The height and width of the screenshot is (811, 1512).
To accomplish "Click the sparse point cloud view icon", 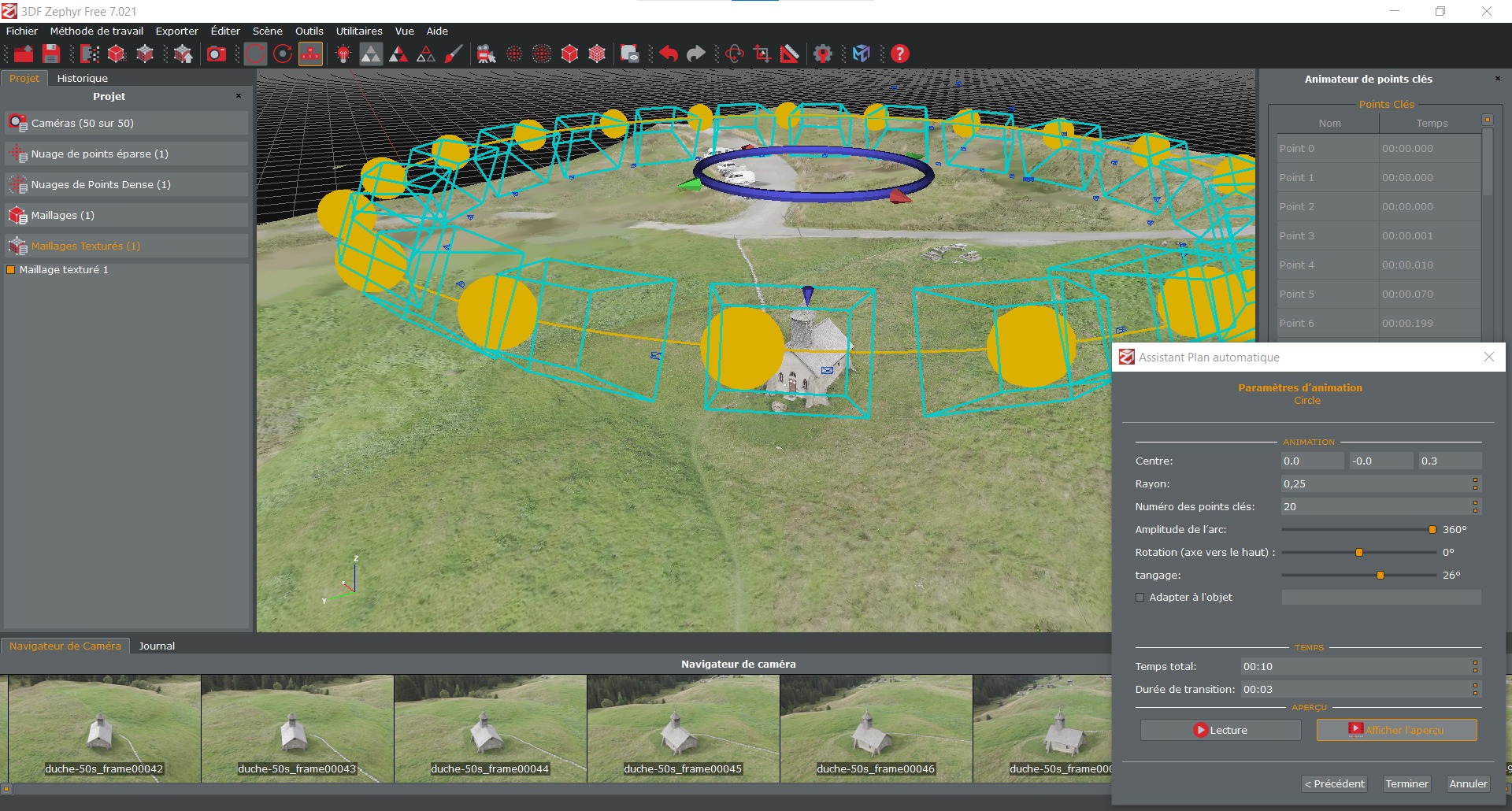I will pos(514,54).
